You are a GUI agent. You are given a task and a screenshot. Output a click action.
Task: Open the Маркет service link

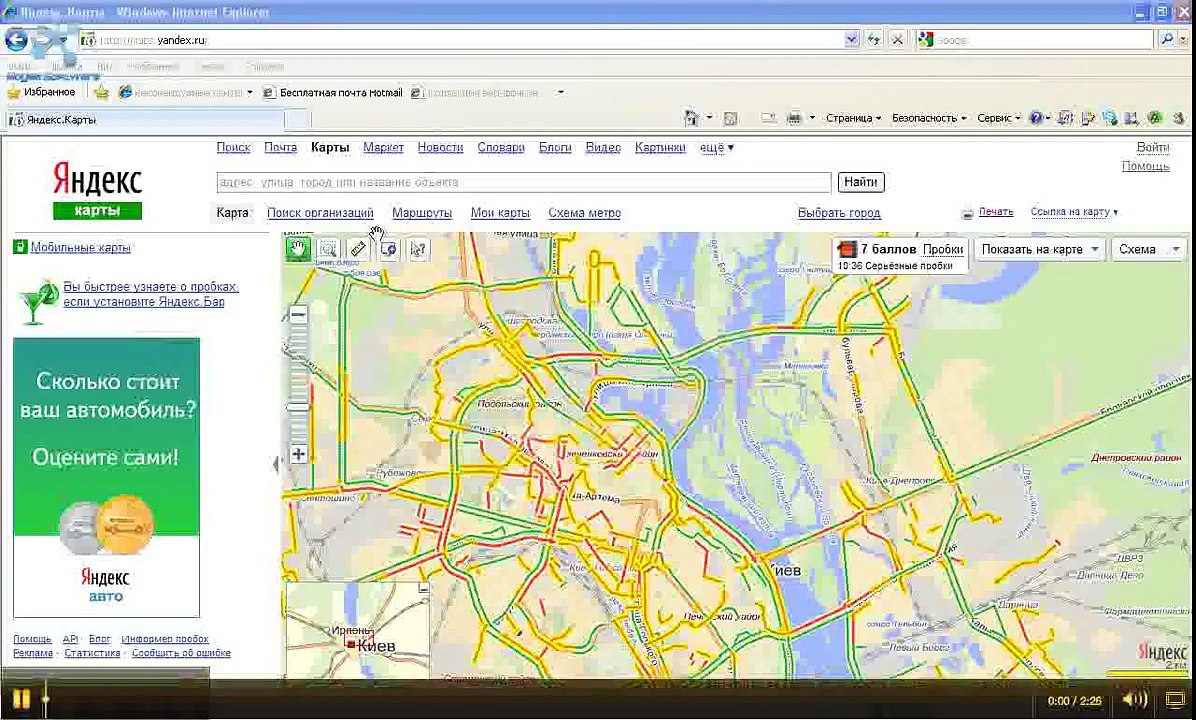(x=383, y=148)
